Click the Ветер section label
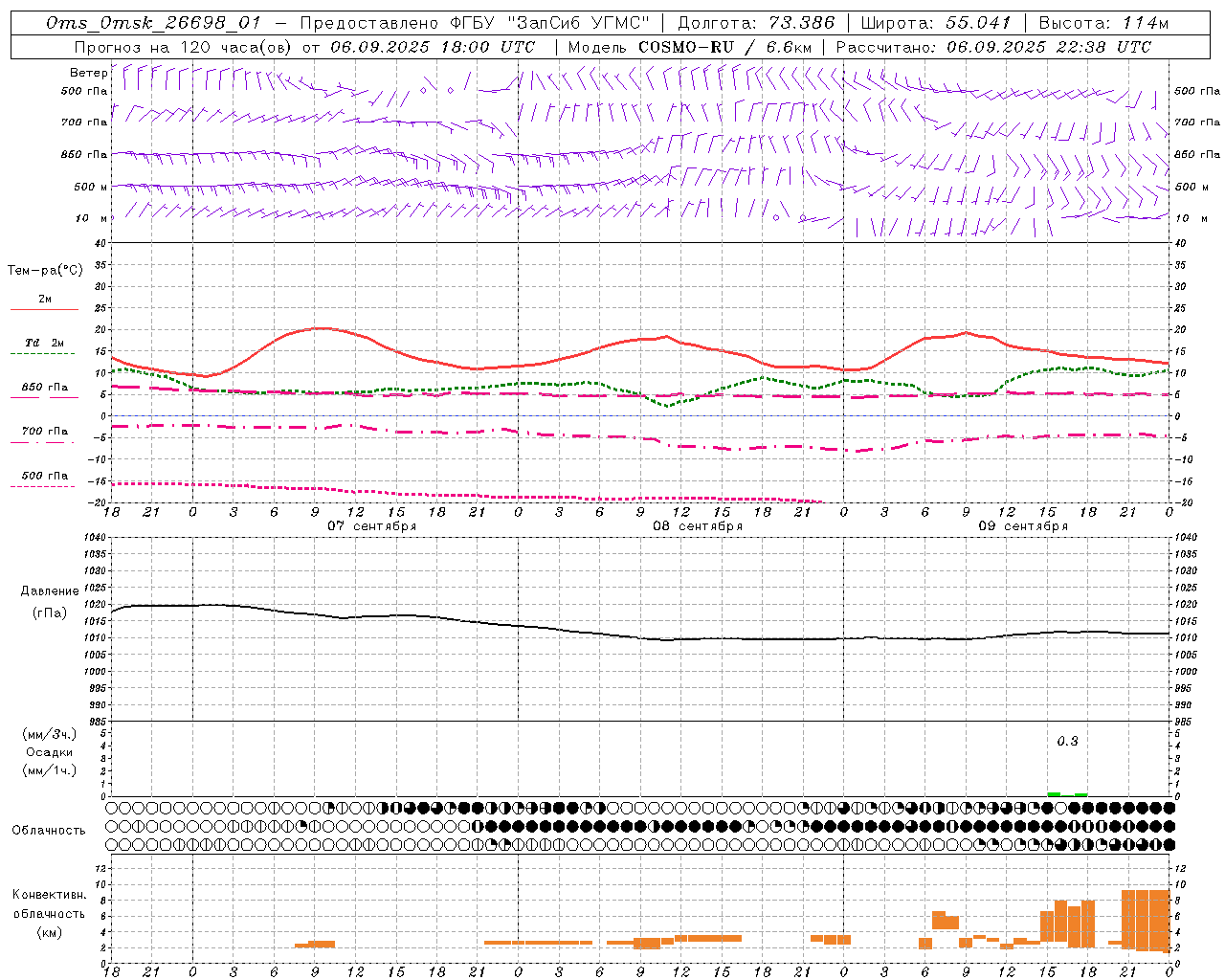The image size is (1225, 980). (88, 73)
